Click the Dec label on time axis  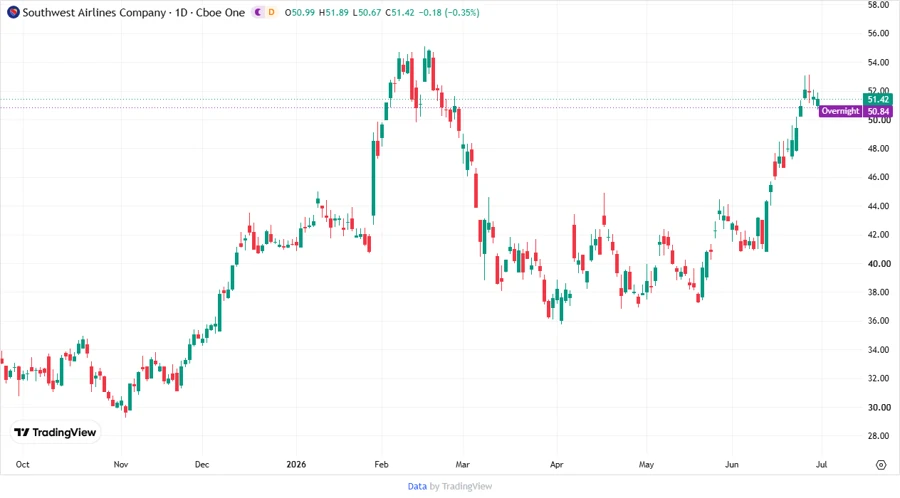click(x=202, y=464)
